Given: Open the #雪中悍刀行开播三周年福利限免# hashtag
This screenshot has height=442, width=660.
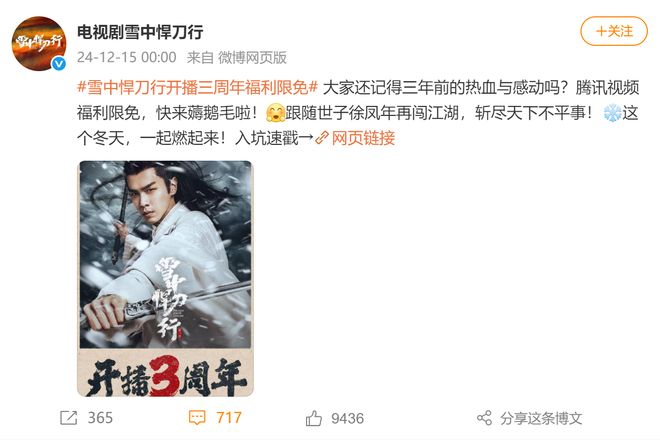Looking at the screenshot, I should (x=197, y=88).
